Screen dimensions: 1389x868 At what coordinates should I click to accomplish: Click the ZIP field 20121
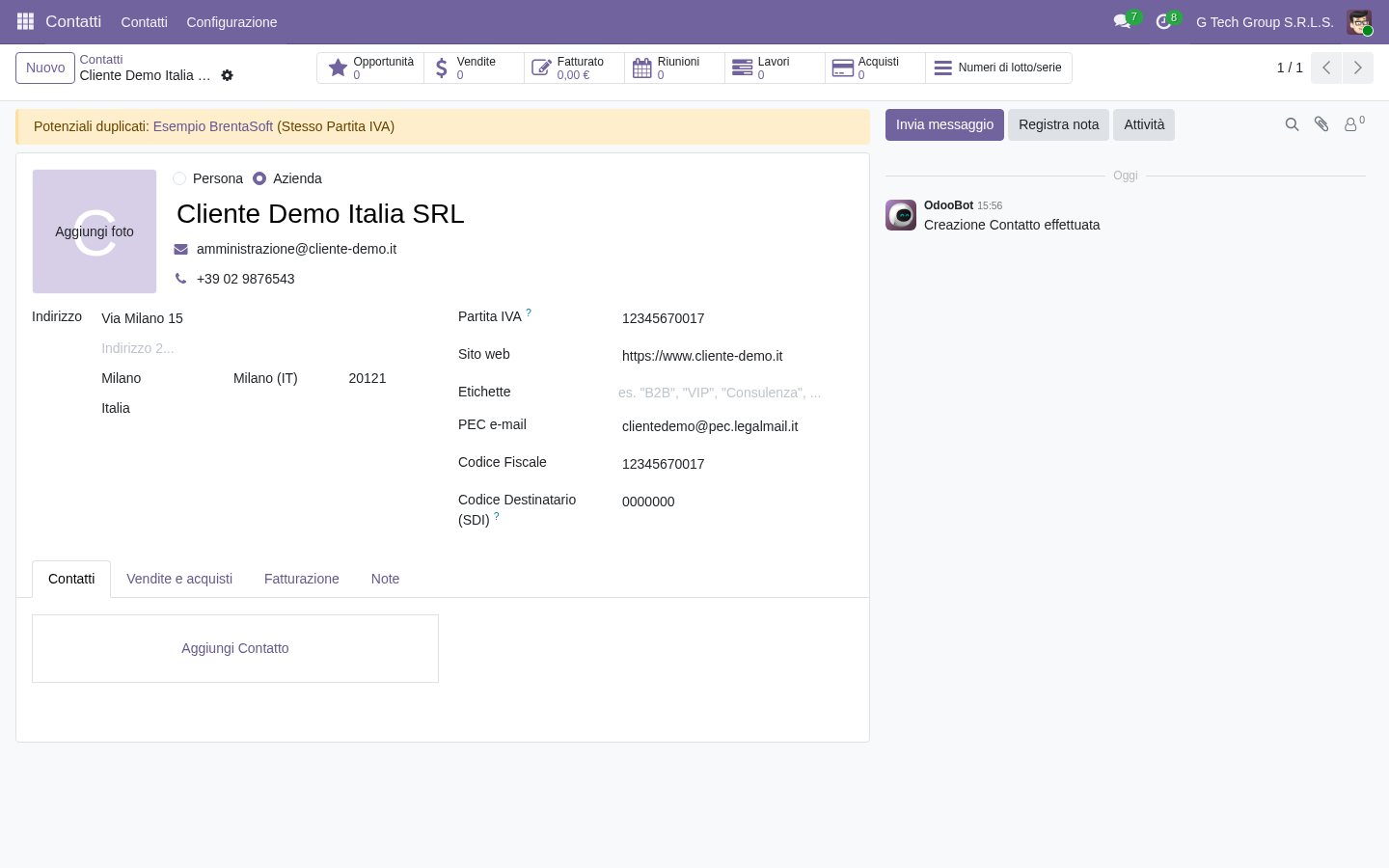pyautogui.click(x=384, y=378)
